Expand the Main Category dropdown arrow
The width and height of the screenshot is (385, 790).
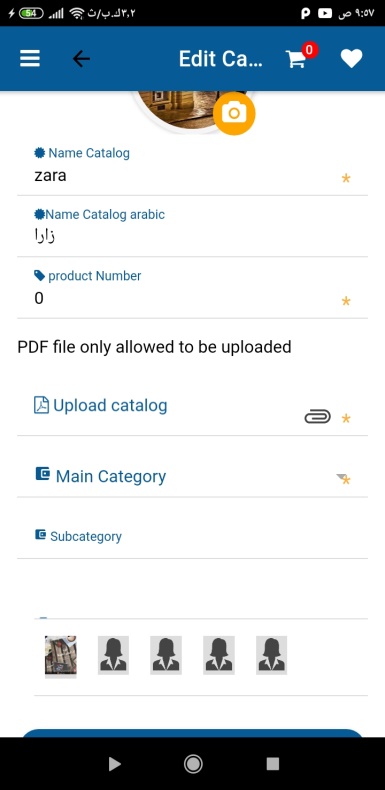[x=341, y=478]
